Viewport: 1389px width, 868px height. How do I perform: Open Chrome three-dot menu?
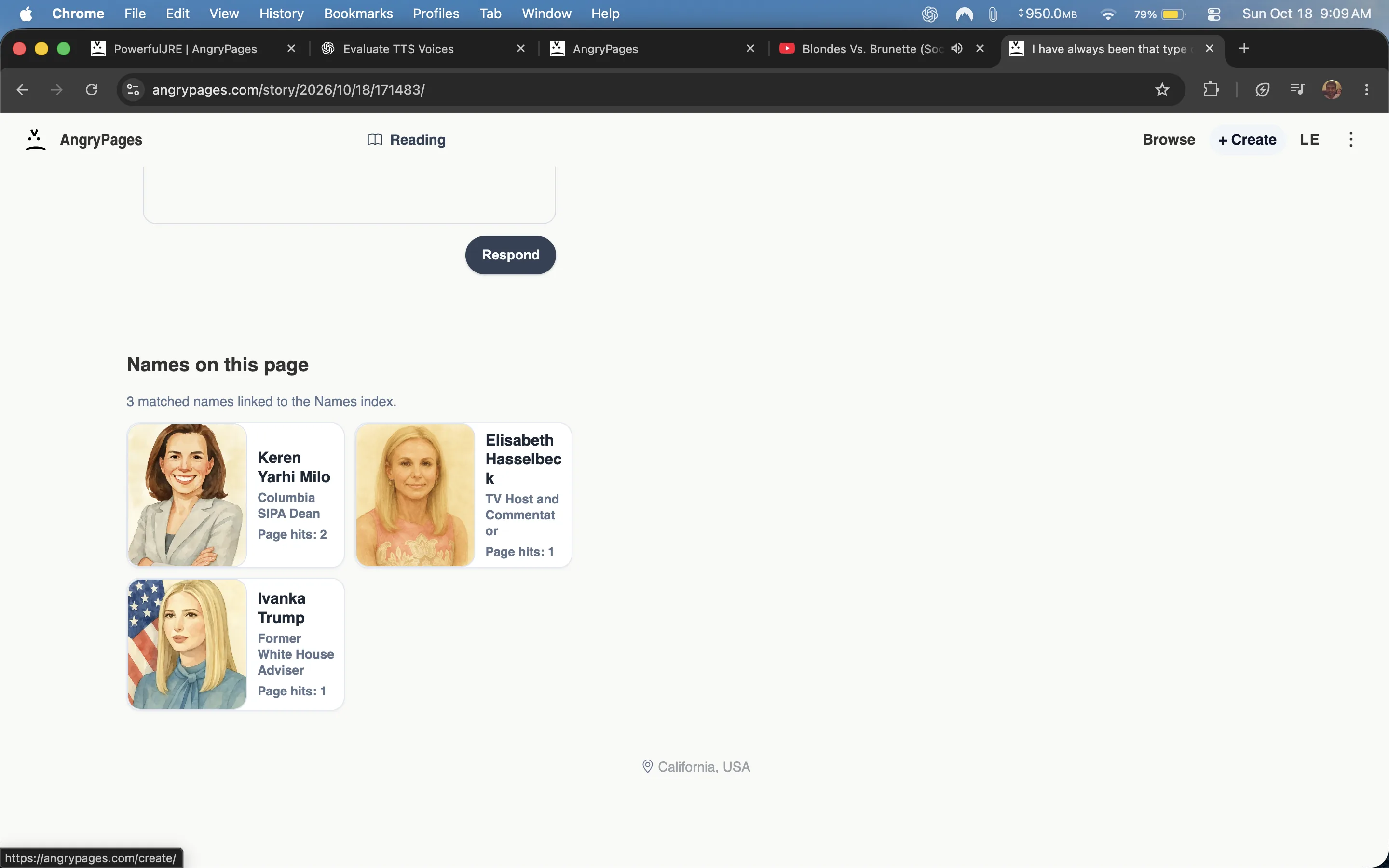1367,90
